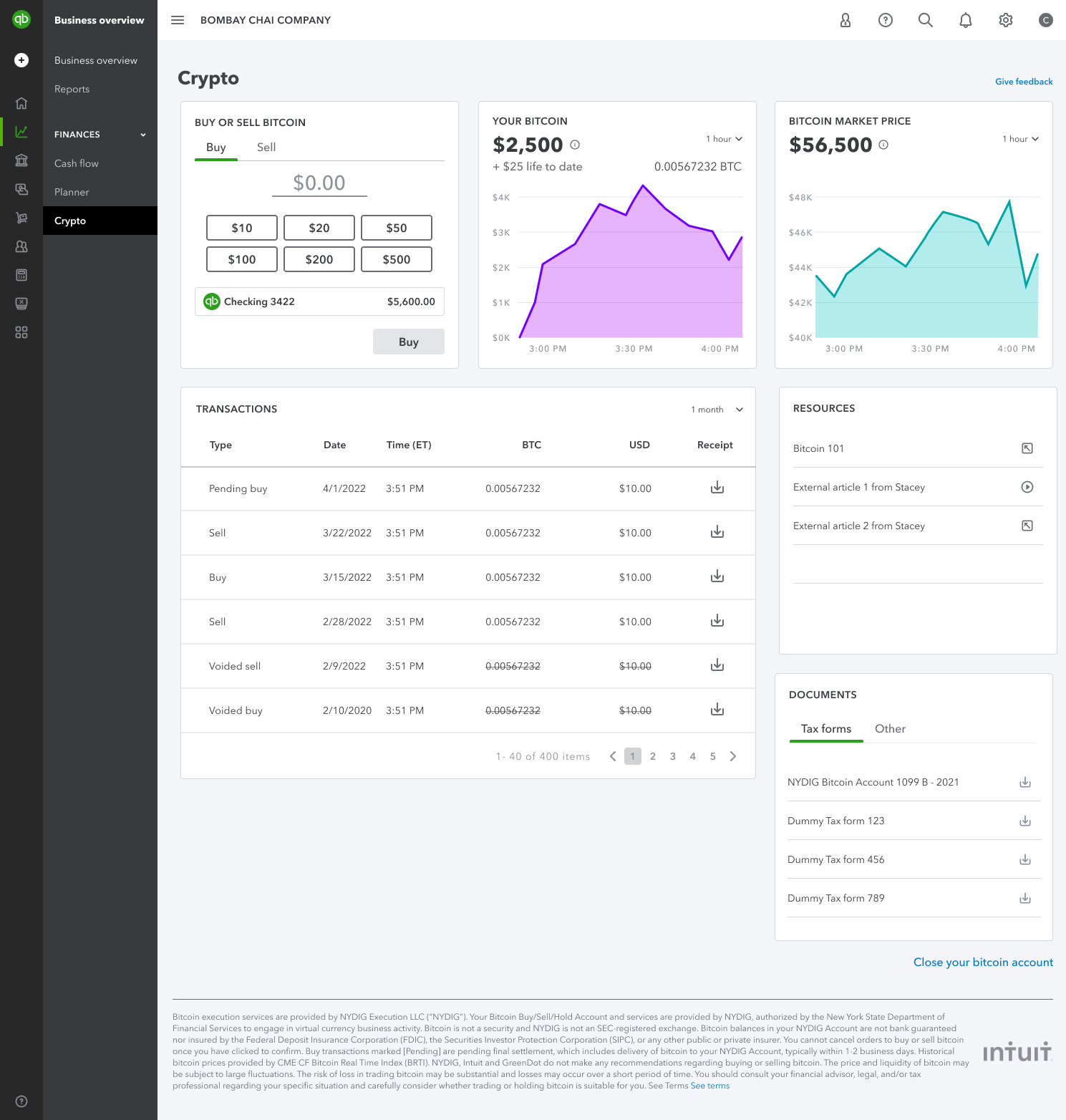Viewport: 1066px width, 1120px height.
Task: Download Dummy Tax form 123
Action: pos(1025,821)
